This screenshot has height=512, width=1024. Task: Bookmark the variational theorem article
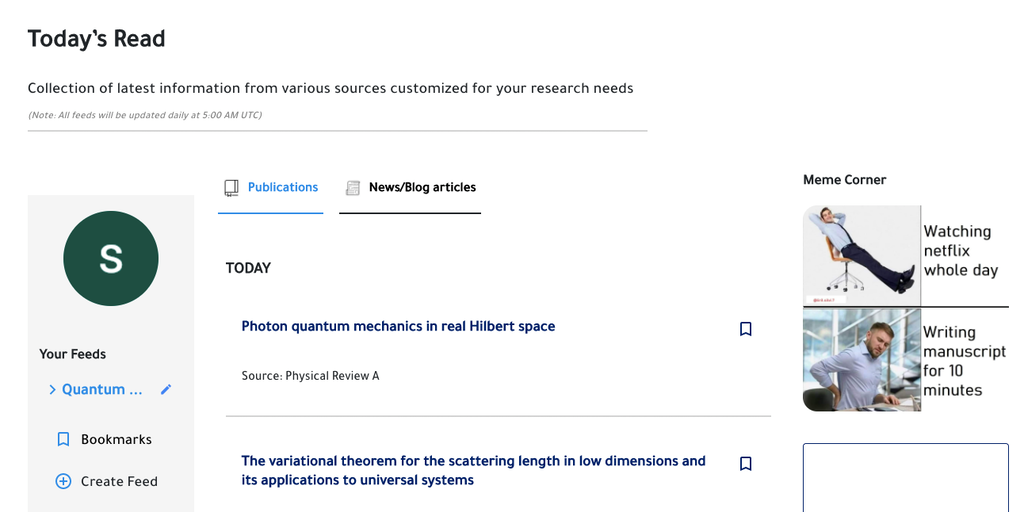(x=745, y=464)
